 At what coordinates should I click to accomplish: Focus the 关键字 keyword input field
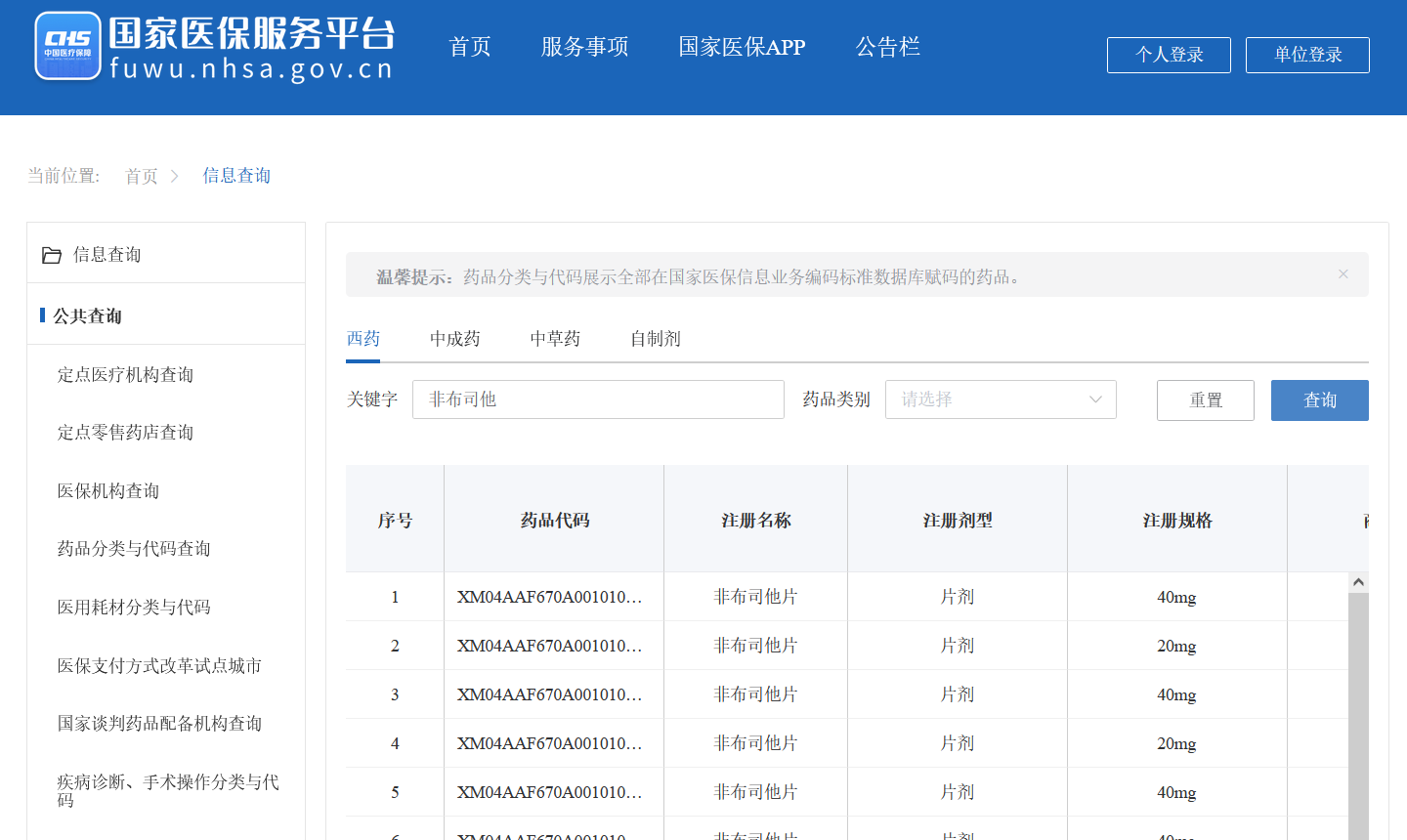[x=598, y=399]
